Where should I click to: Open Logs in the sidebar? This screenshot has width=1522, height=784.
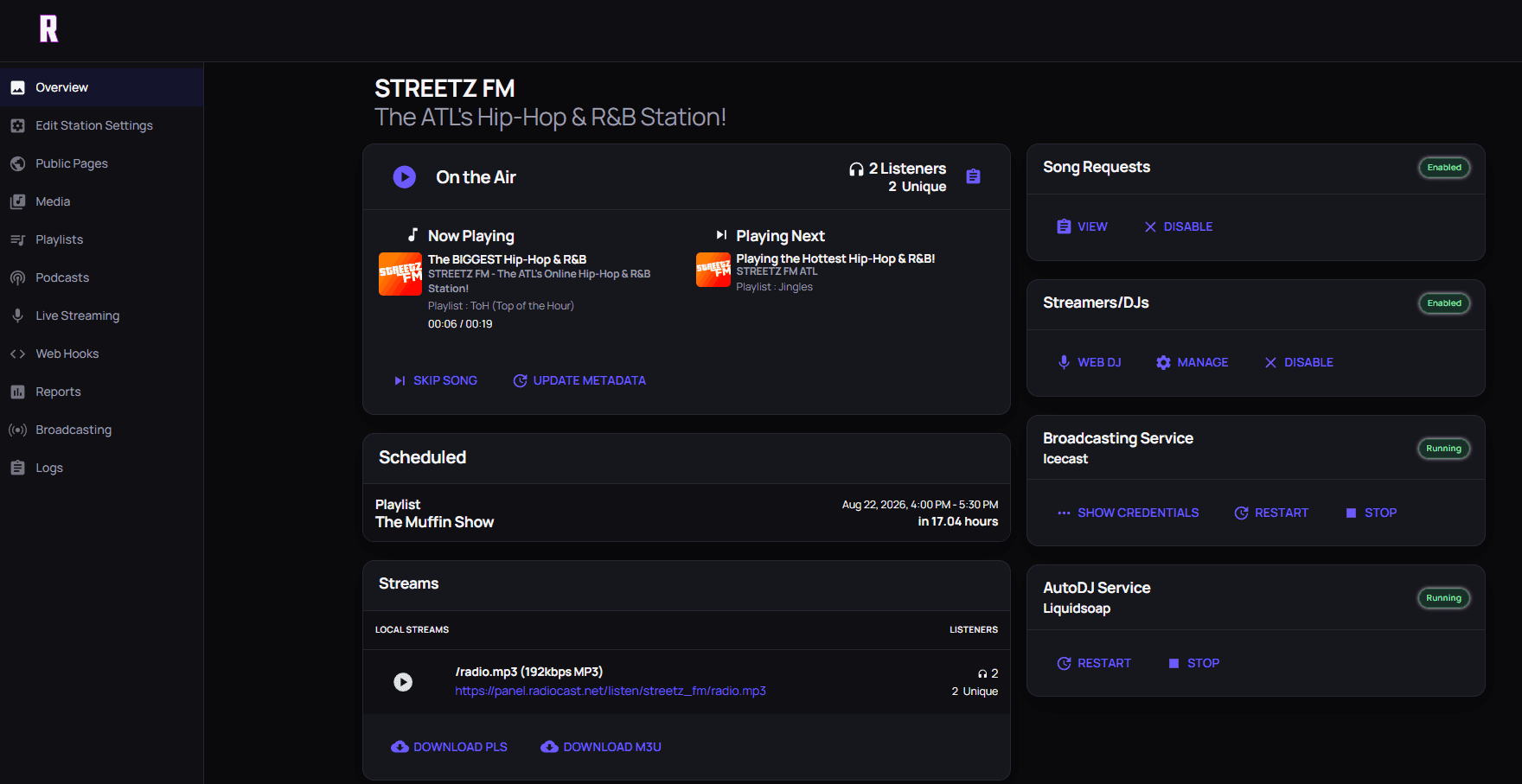(101, 468)
